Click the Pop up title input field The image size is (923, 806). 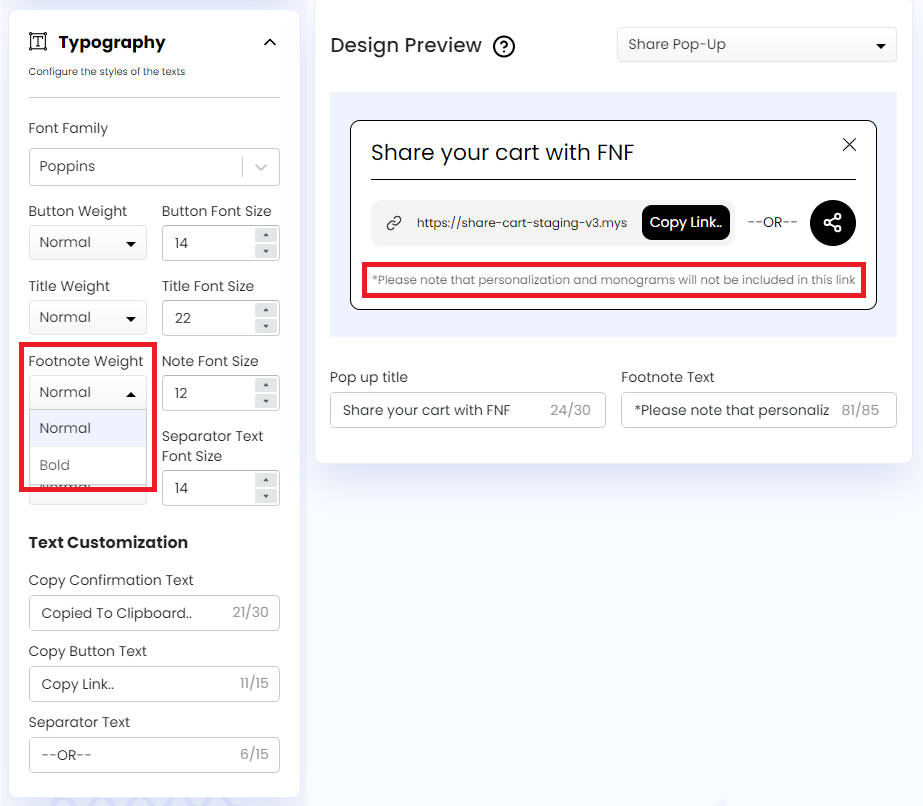pos(440,410)
